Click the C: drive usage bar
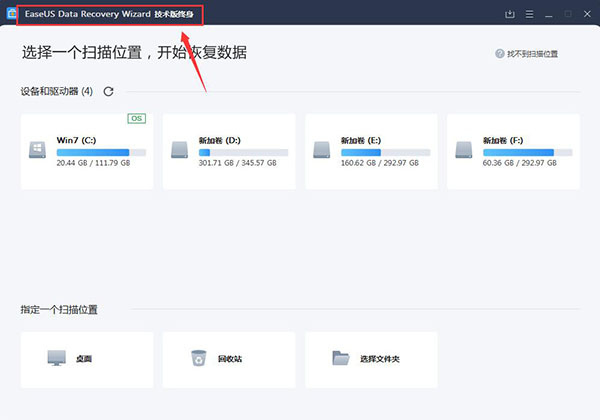This screenshot has width=600, height=420. 101,152
